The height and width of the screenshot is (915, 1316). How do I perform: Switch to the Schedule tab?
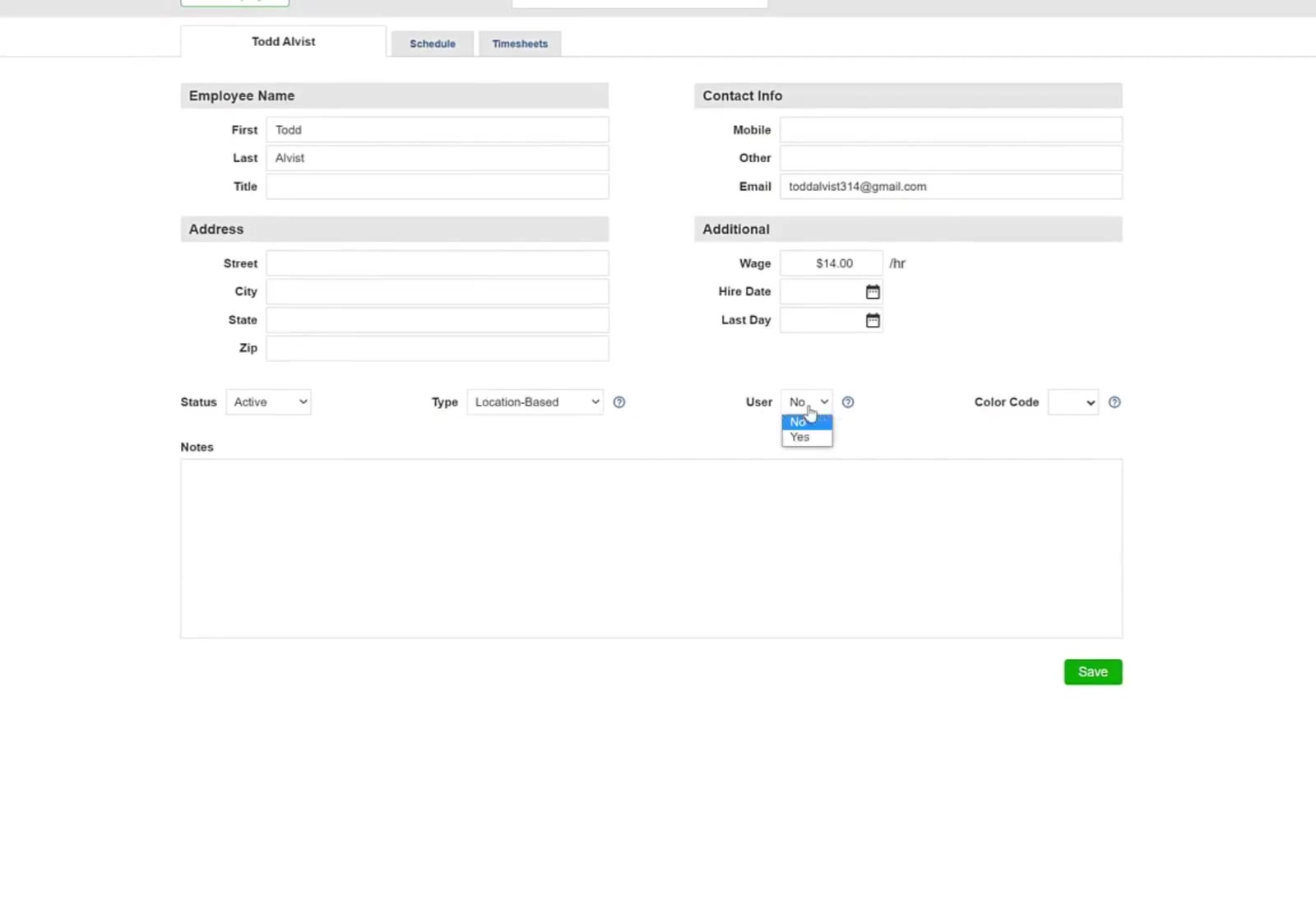433,44
